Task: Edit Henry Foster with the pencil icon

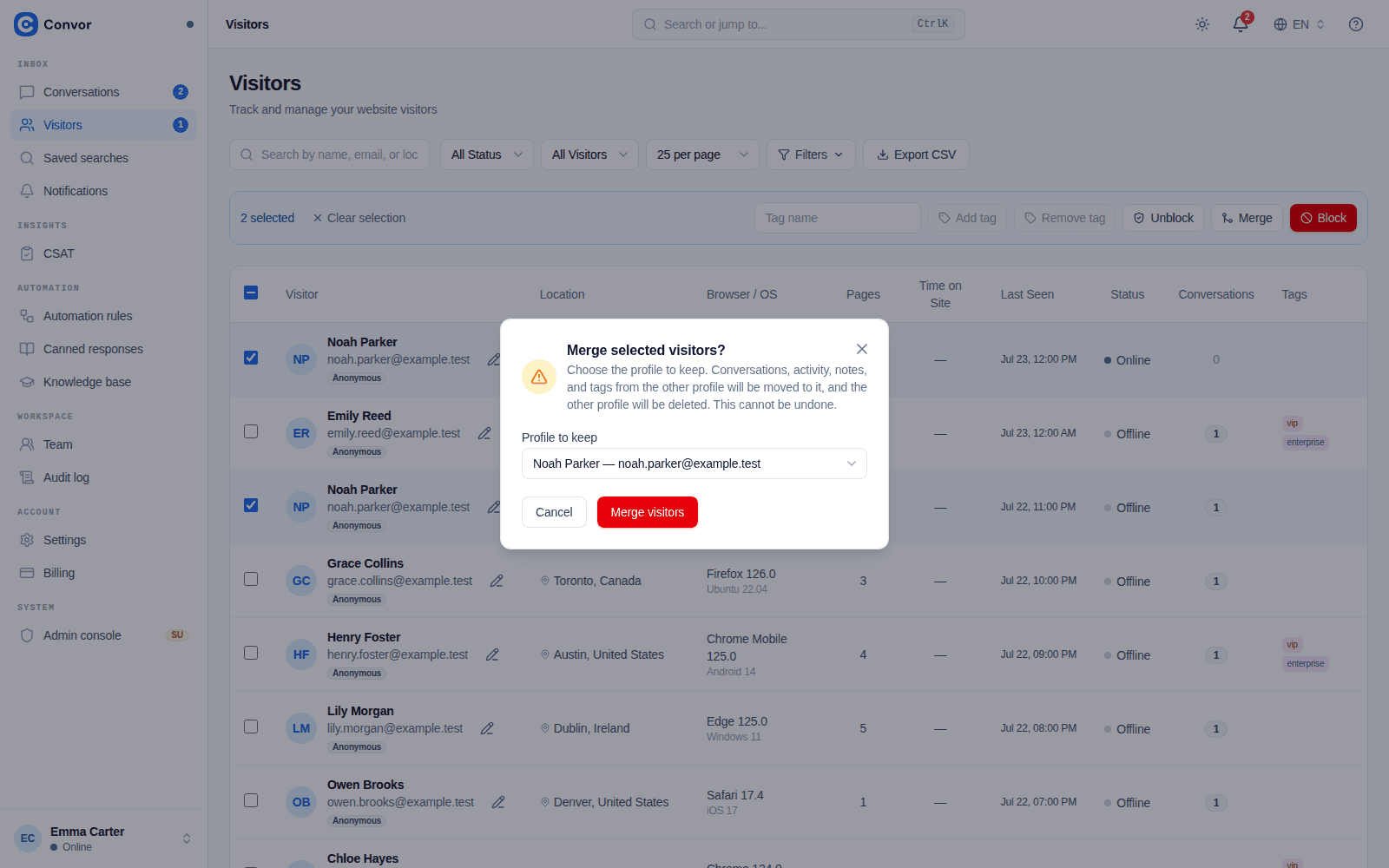Action: click(492, 654)
